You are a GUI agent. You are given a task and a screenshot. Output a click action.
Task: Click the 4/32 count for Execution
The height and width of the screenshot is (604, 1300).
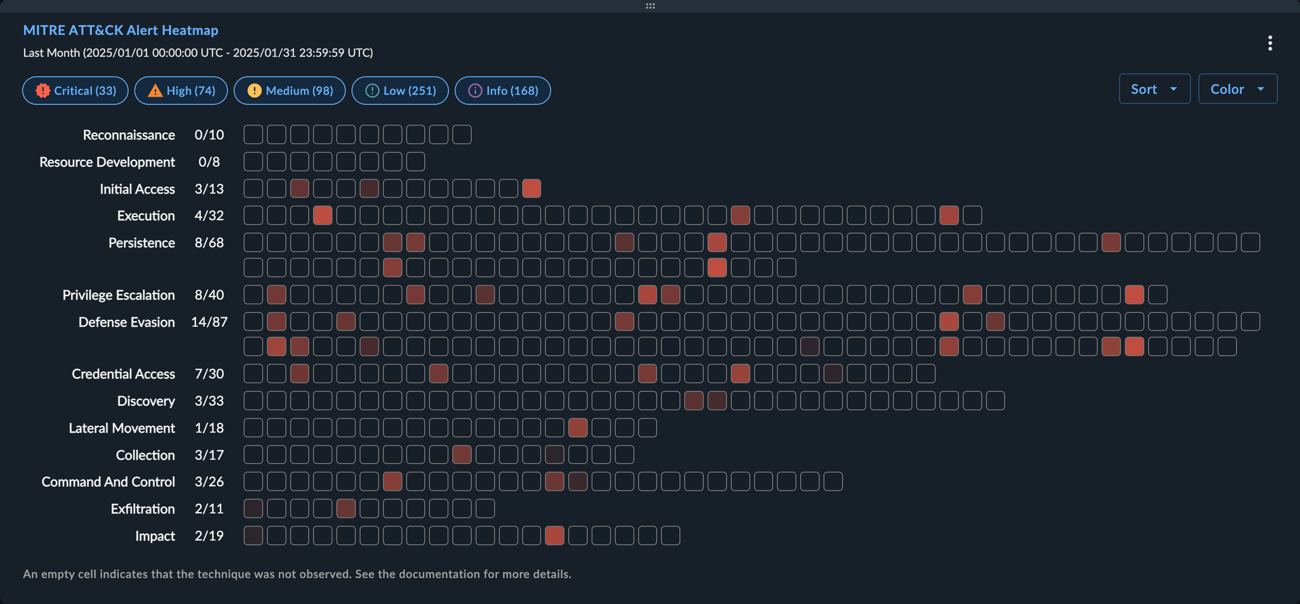tap(209, 216)
